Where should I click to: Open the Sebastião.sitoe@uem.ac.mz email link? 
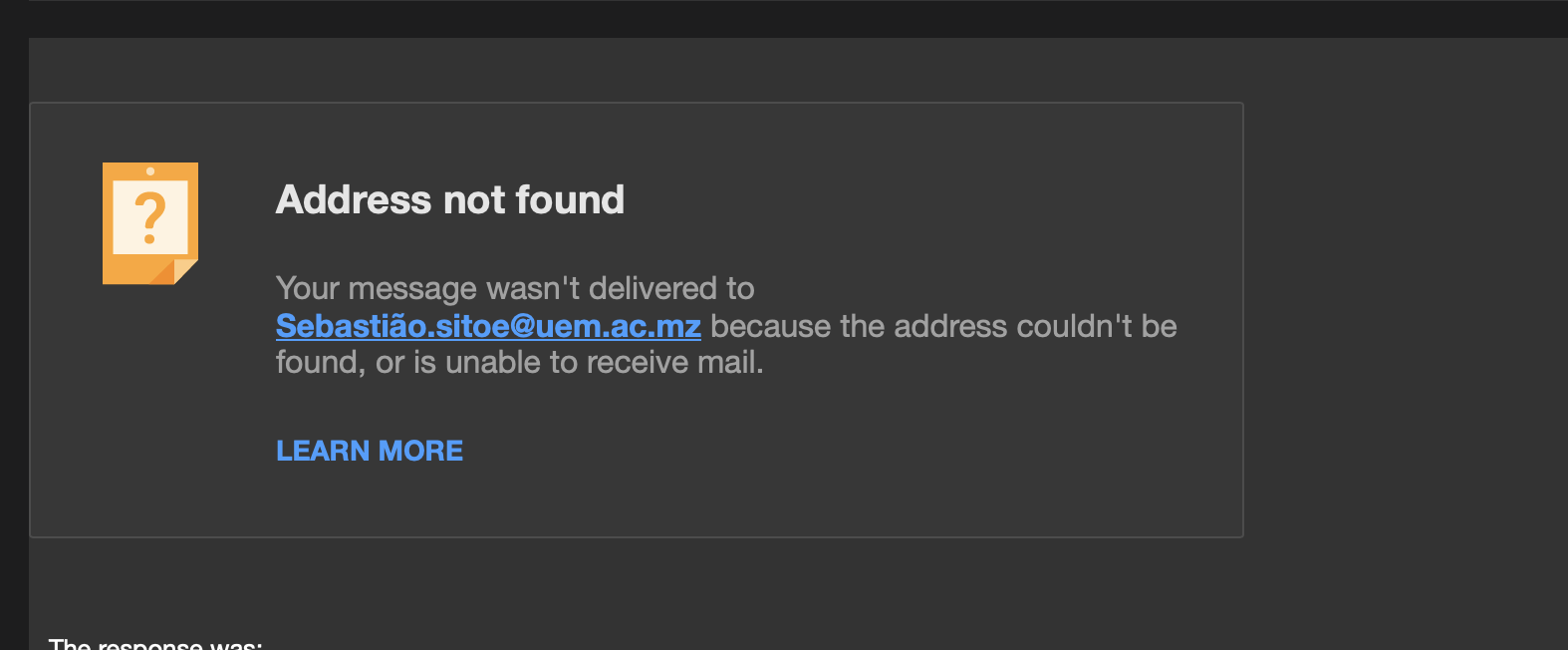[488, 326]
